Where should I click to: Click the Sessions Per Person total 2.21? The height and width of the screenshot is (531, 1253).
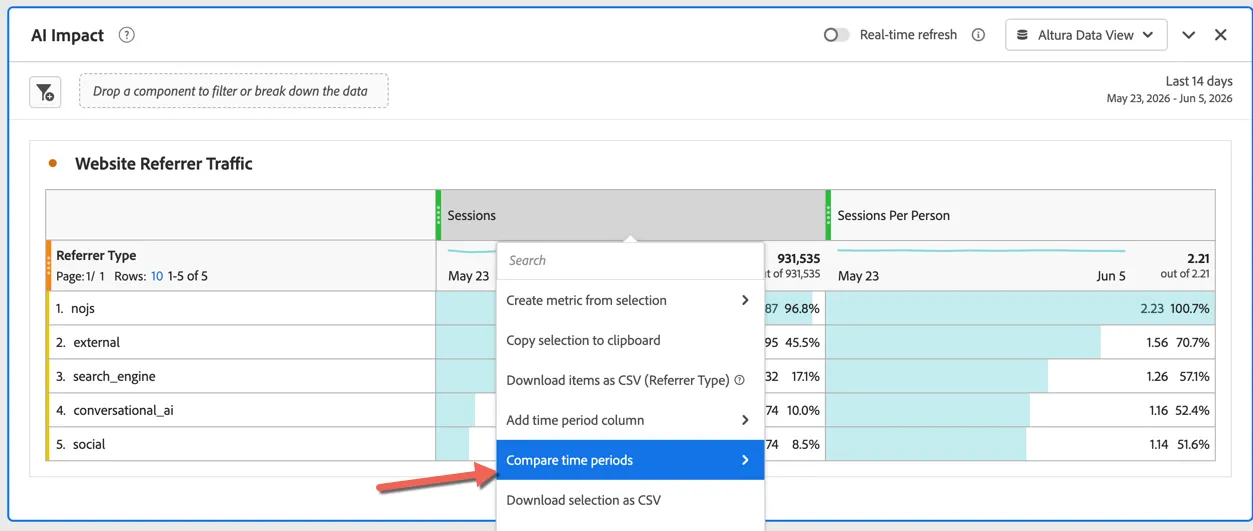(x=1198, y=259)
